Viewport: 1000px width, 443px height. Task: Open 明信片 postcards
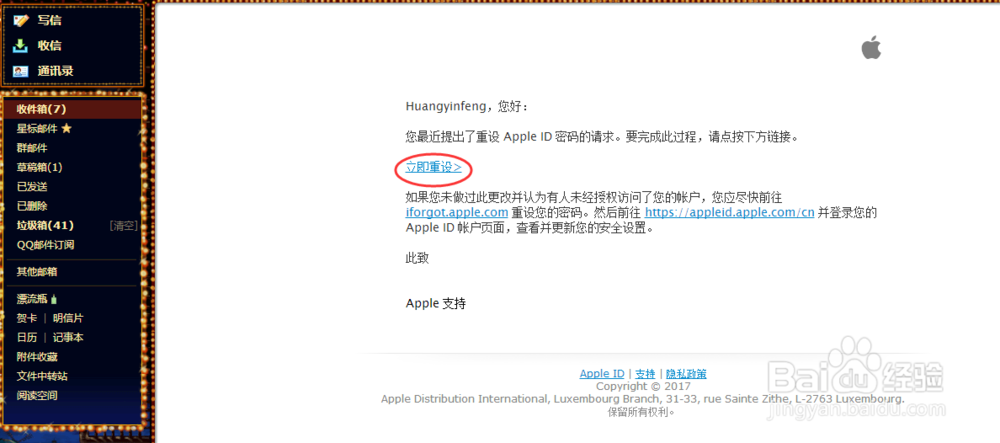point(68,318)
